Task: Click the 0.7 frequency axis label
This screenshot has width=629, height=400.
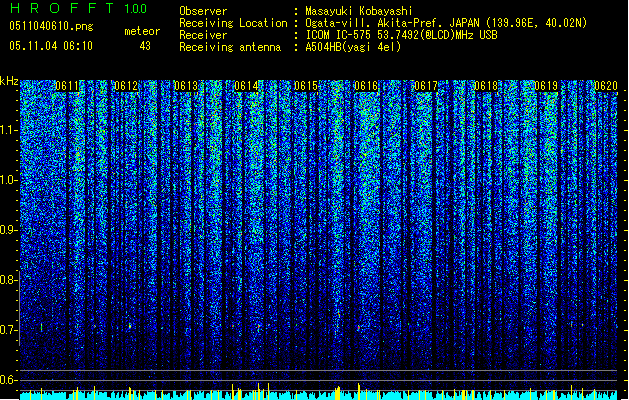Action: (8, 330)
